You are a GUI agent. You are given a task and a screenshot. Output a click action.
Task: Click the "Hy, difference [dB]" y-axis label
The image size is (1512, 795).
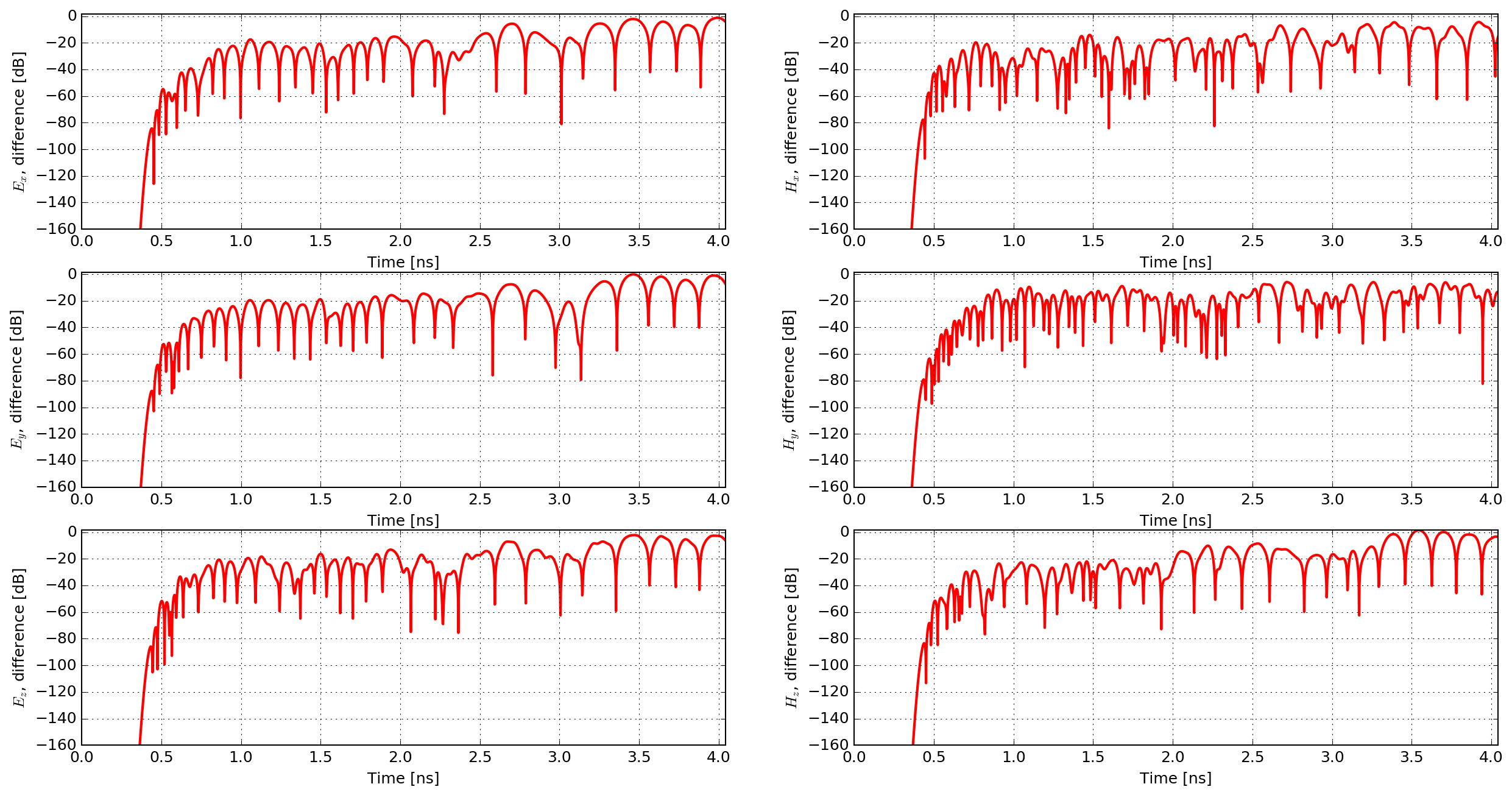point(790,380)
